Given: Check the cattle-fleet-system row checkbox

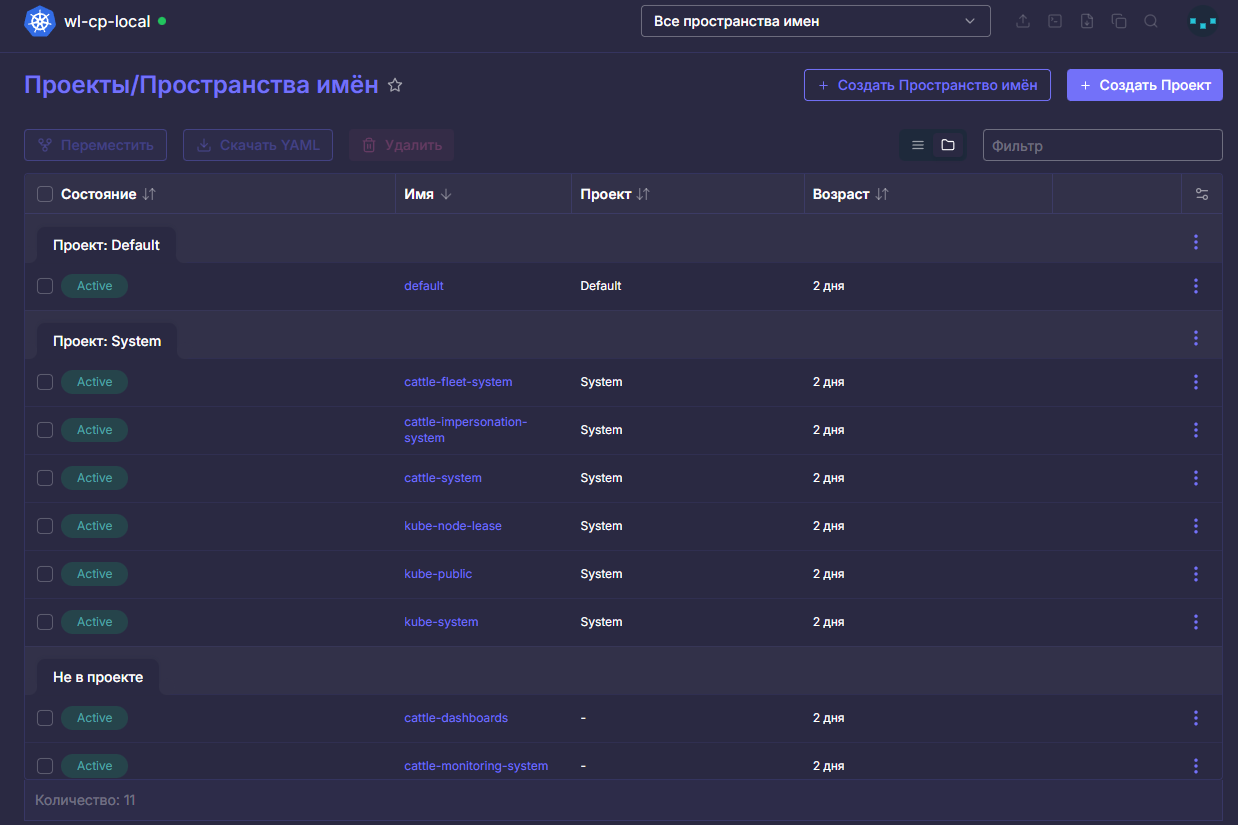Looking at the screenshot, I should pyautogui.click(x=45, y=382).
